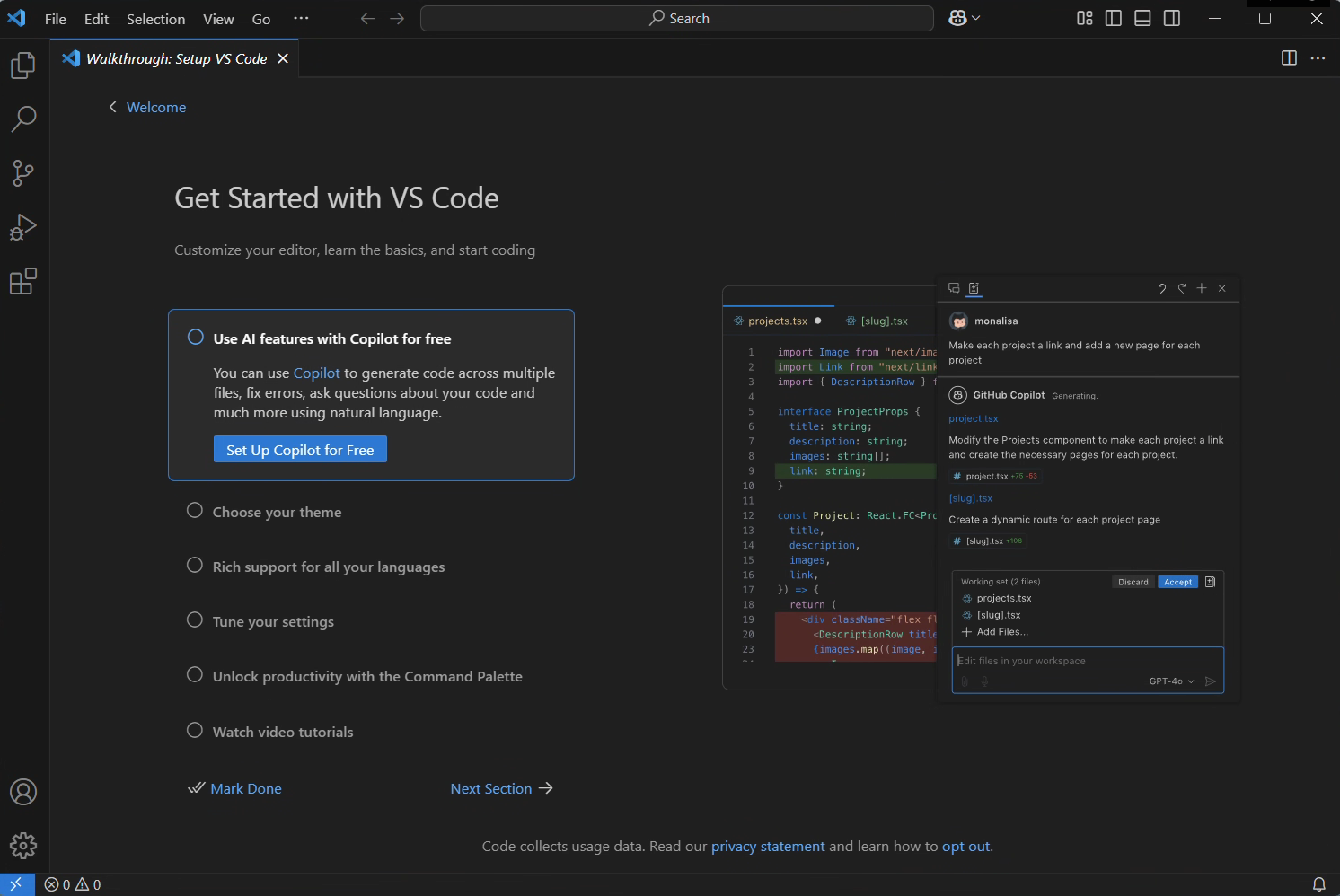Open the Explorer view in activity bar
This screenshot has height=896, width=1340.
[23, 66]
